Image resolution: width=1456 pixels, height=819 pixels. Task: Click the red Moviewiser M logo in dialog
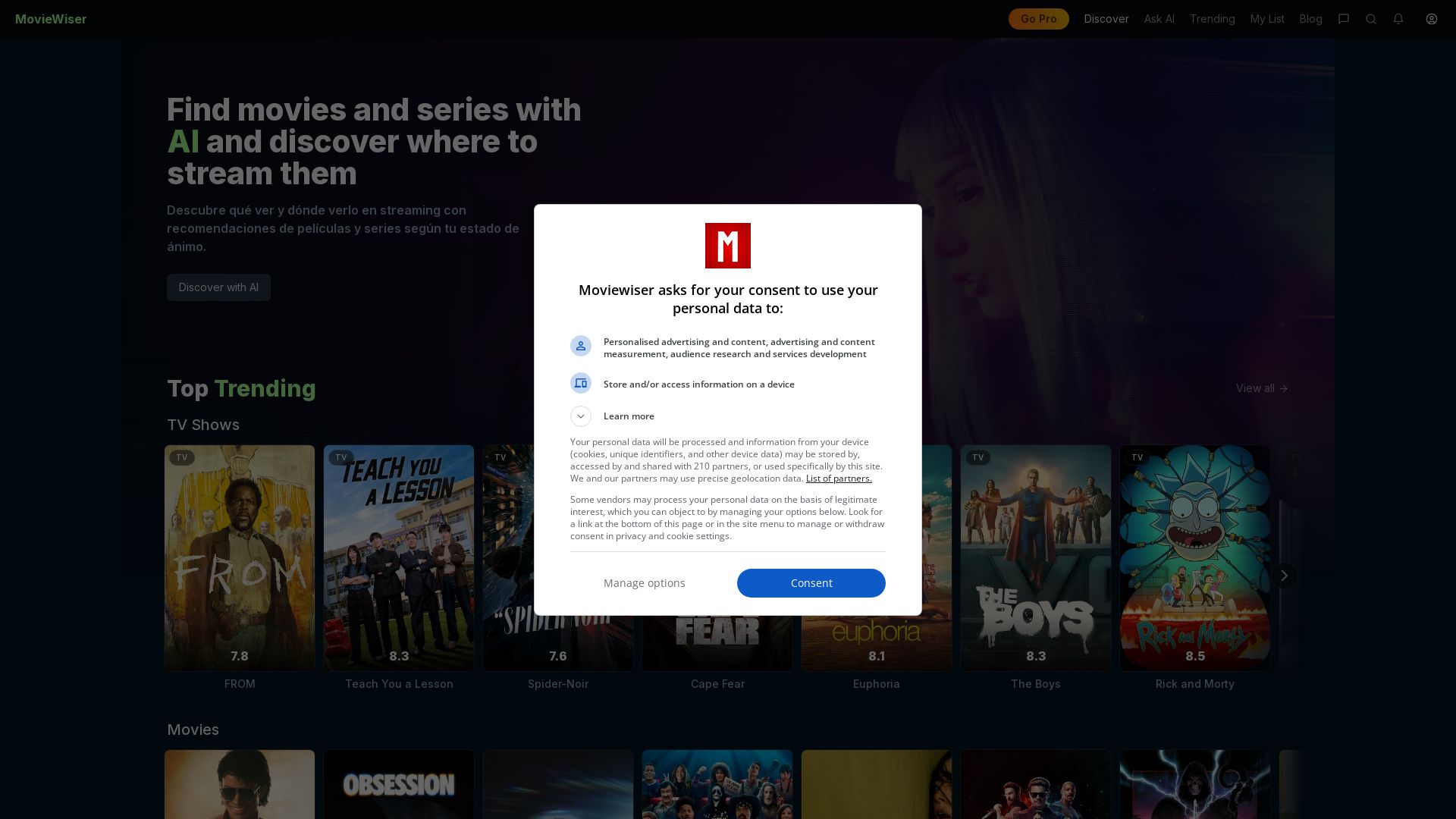[x=728, y=246]
